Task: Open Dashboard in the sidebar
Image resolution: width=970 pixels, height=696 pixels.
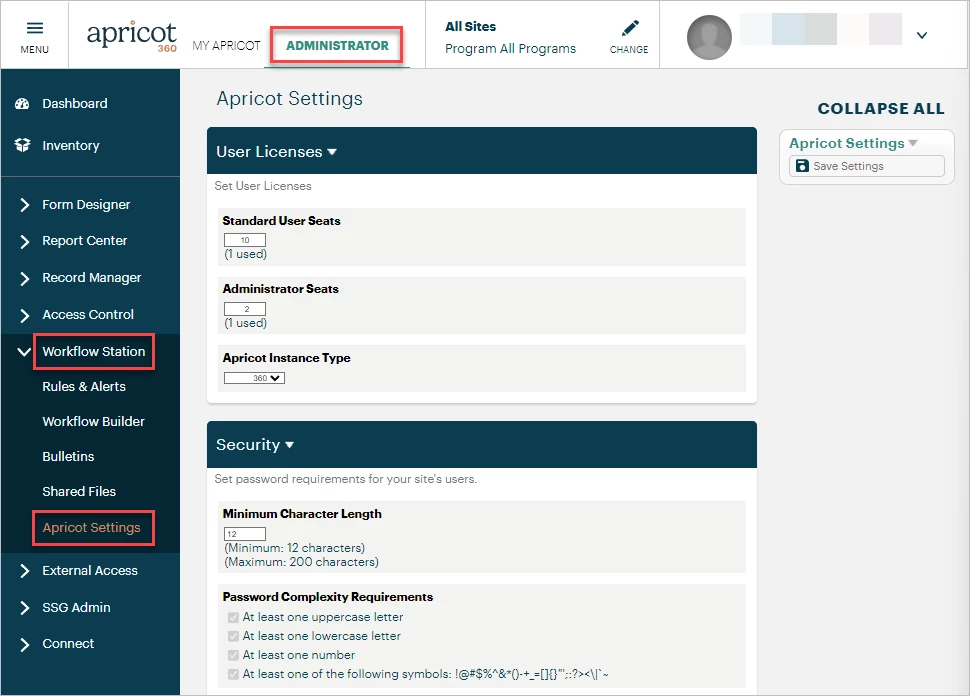Action: pos(75,103)
